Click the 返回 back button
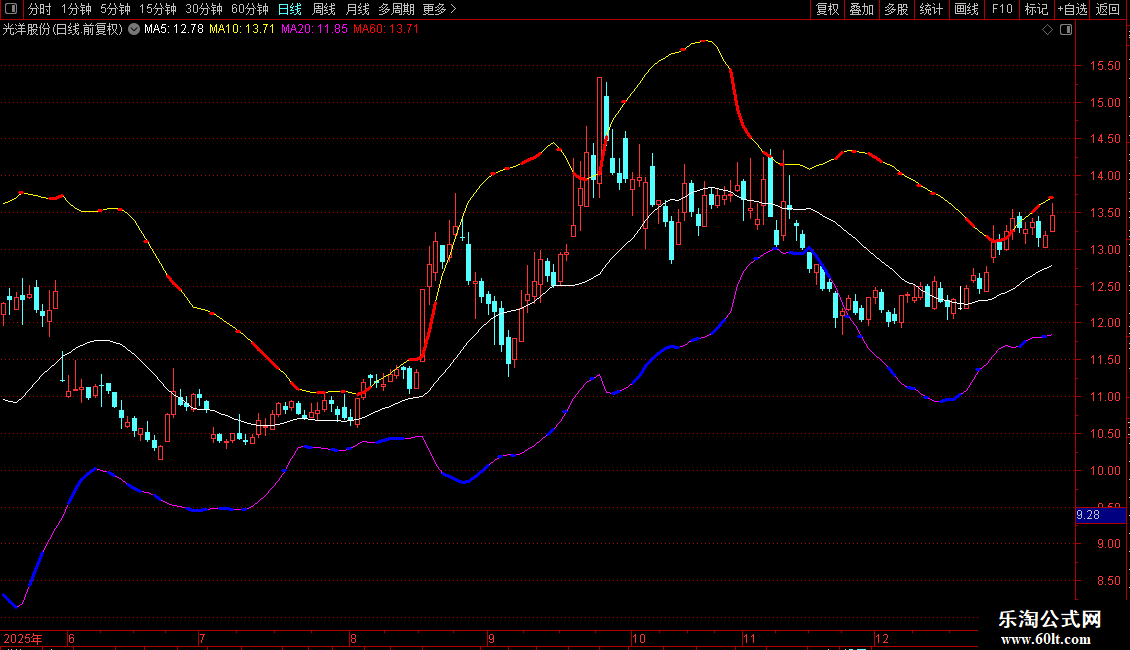This screenshot has height=650, width=1130. (1108, 9)
